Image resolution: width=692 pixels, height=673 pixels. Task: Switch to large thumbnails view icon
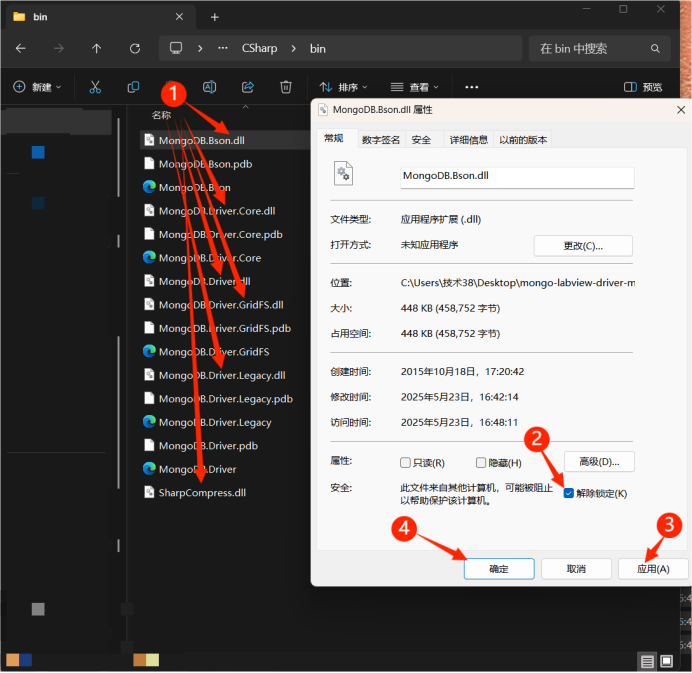[x=666, y=661]
